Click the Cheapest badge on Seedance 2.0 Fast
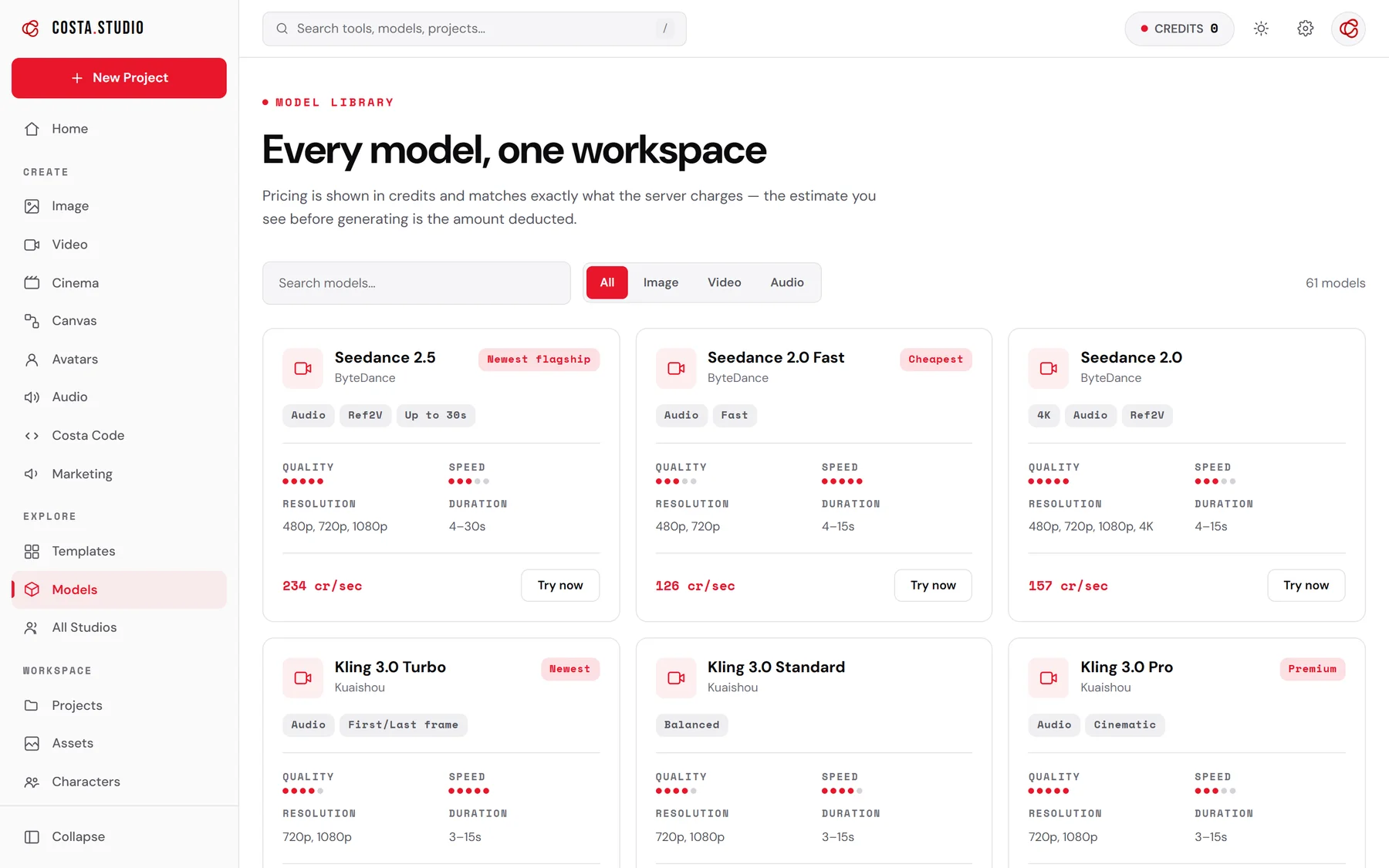The width and height of the screenshot is (1389, 868). (x=936, y=360)
